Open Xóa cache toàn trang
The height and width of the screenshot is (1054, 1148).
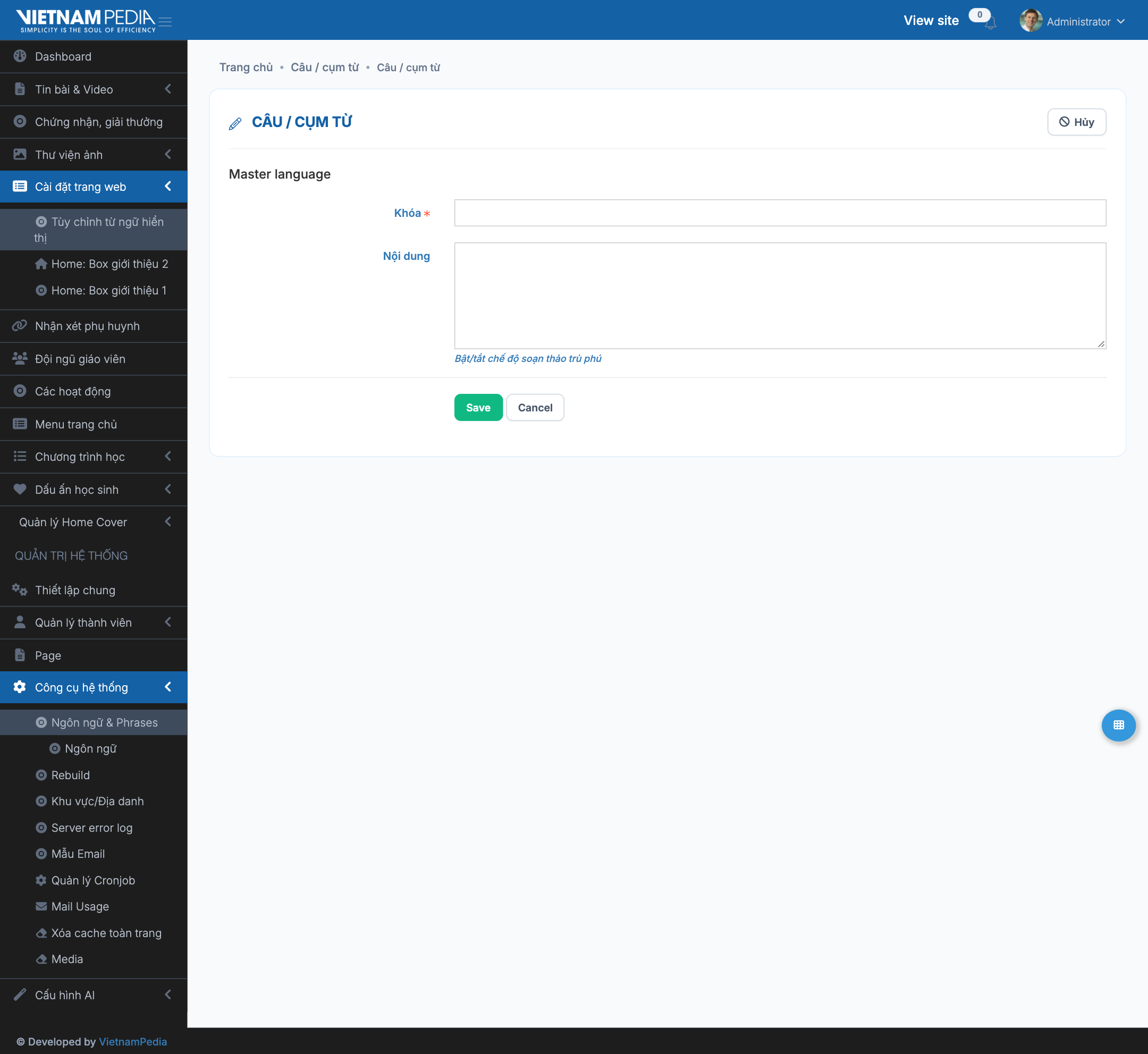(106, 932)
